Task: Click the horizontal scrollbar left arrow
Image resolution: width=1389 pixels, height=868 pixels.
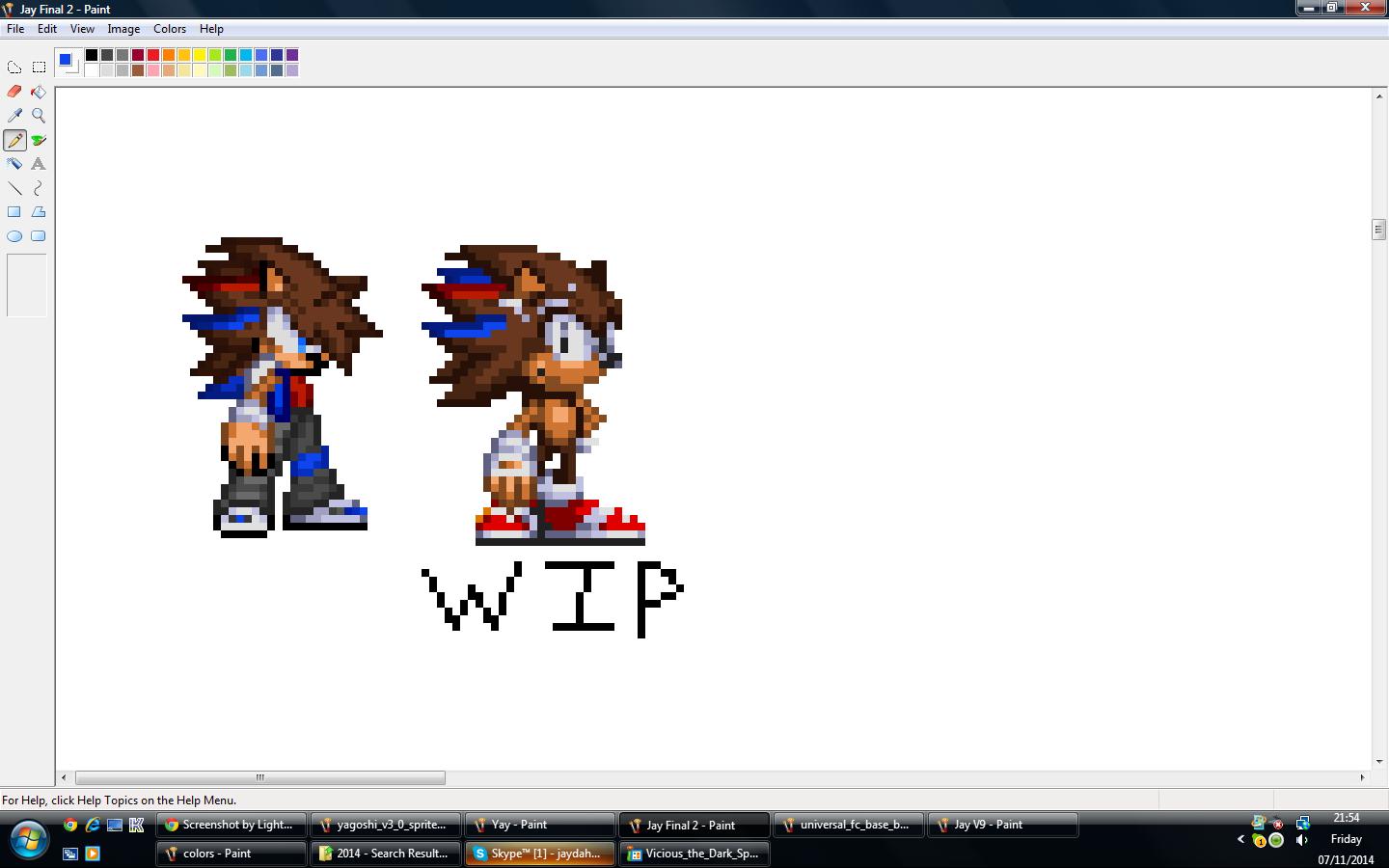Action: click(65, 777)
